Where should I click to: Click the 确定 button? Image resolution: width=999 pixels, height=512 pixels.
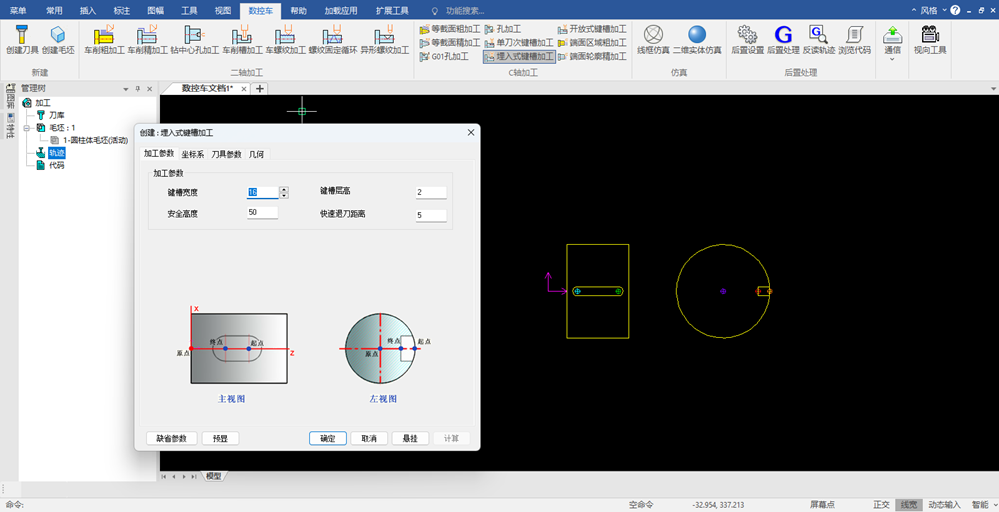pyautogui.click(x=327, y=438)
